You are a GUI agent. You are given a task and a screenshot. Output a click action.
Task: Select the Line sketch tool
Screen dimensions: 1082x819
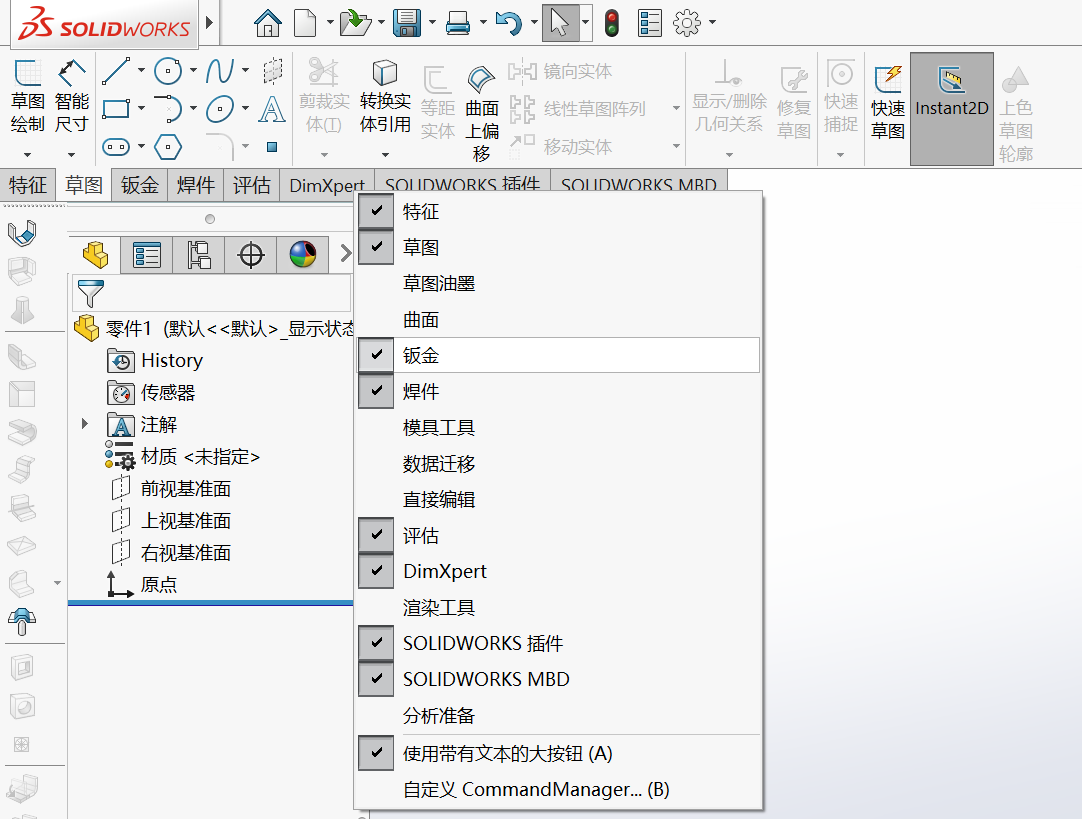(116, 71)
